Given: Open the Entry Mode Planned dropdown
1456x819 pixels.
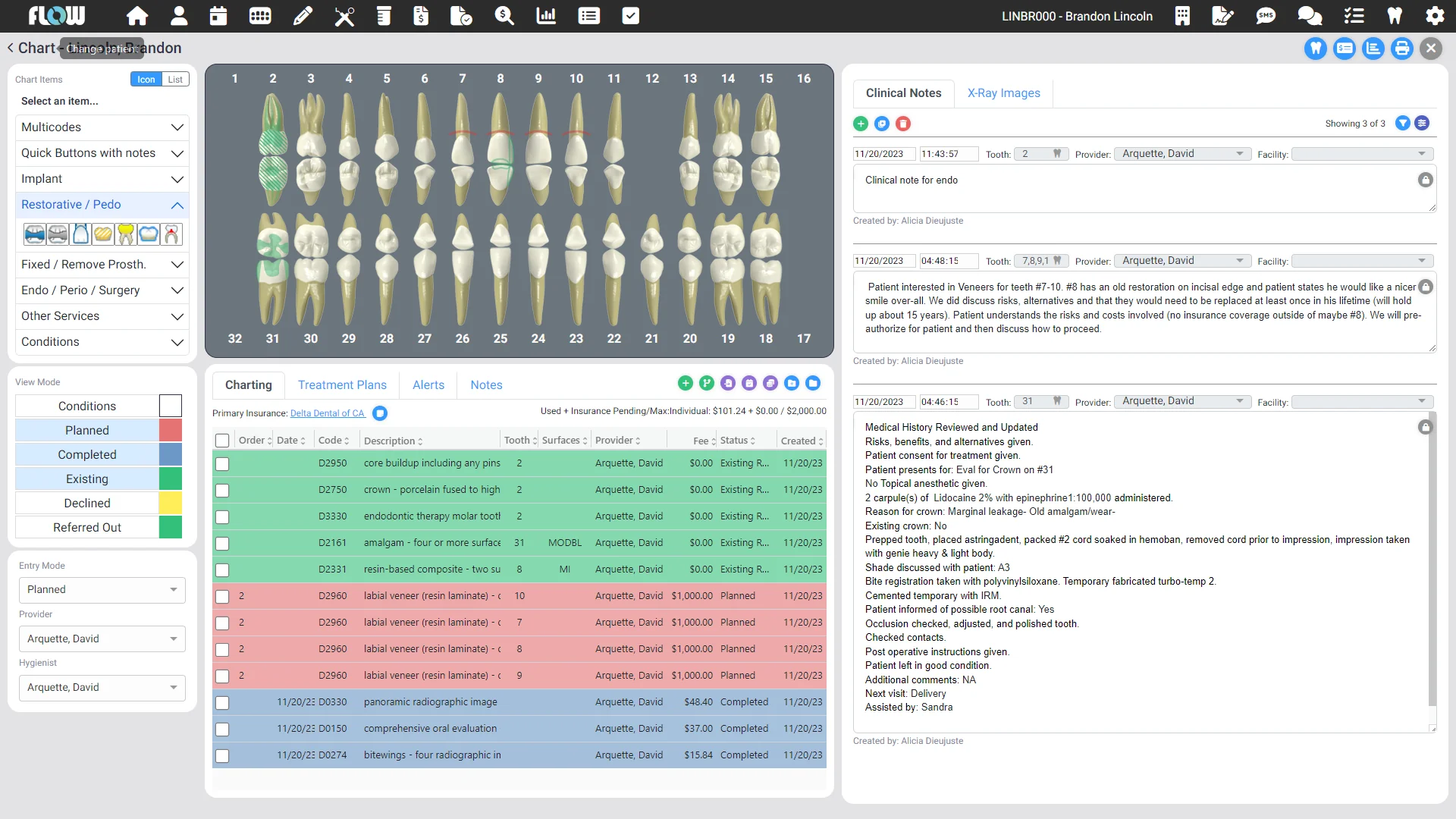Looking at the screenshot, I should click(102, 590).
